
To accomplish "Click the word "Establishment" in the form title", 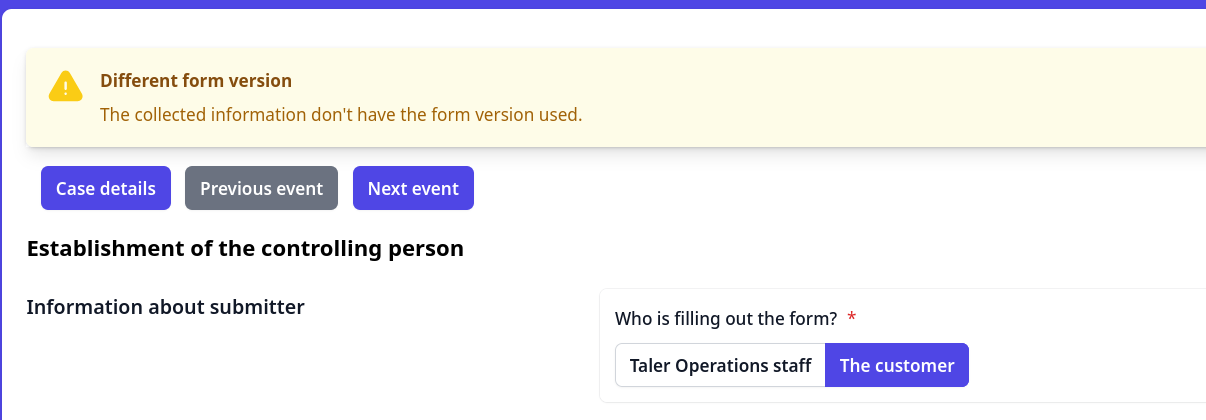I will pos(95,248).
